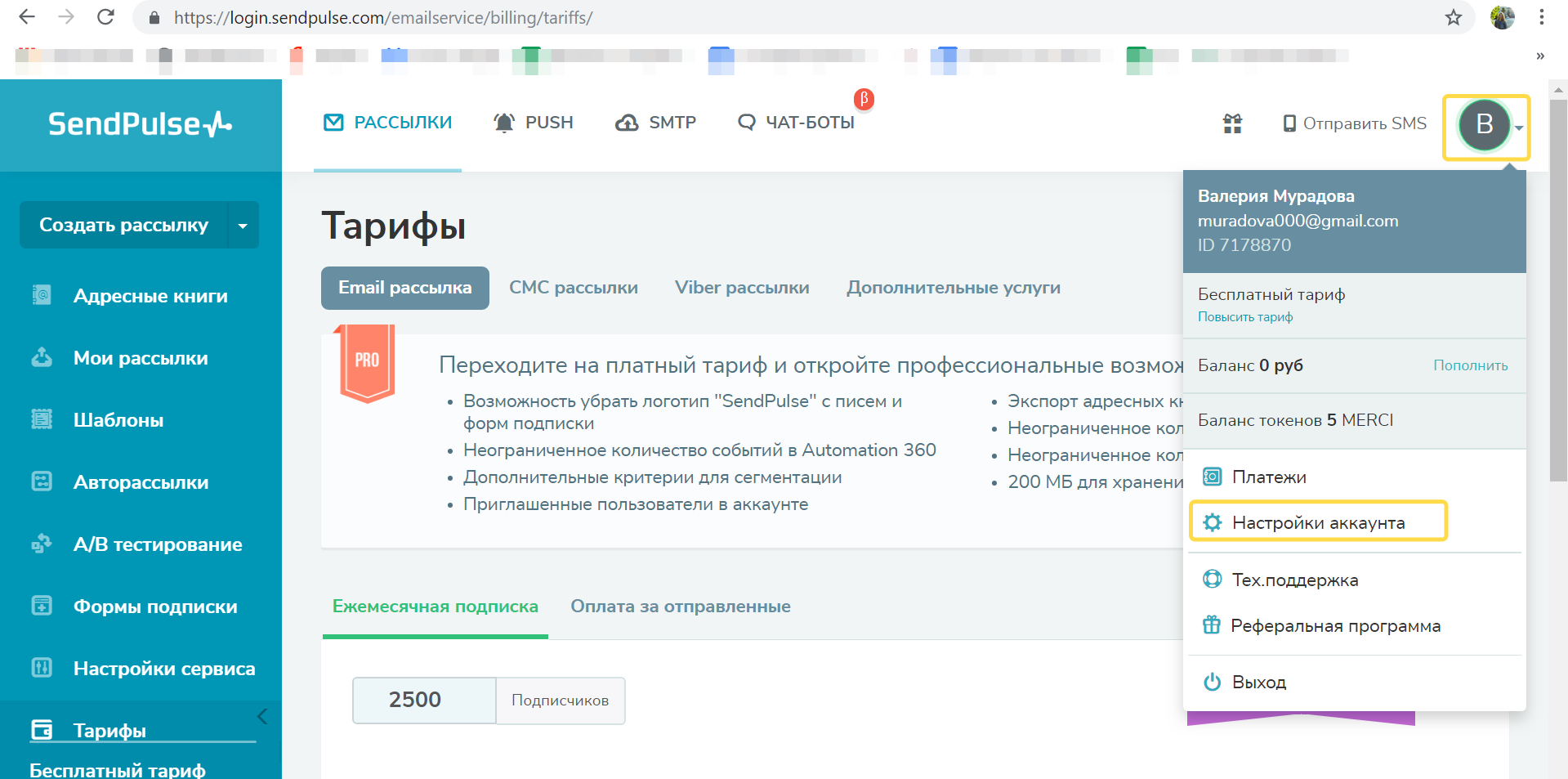Image resolution: width=1568 pixels, height=779 pixels.
Task: Click the bell icon next to PUSH
Action: [x=504, y=123]
